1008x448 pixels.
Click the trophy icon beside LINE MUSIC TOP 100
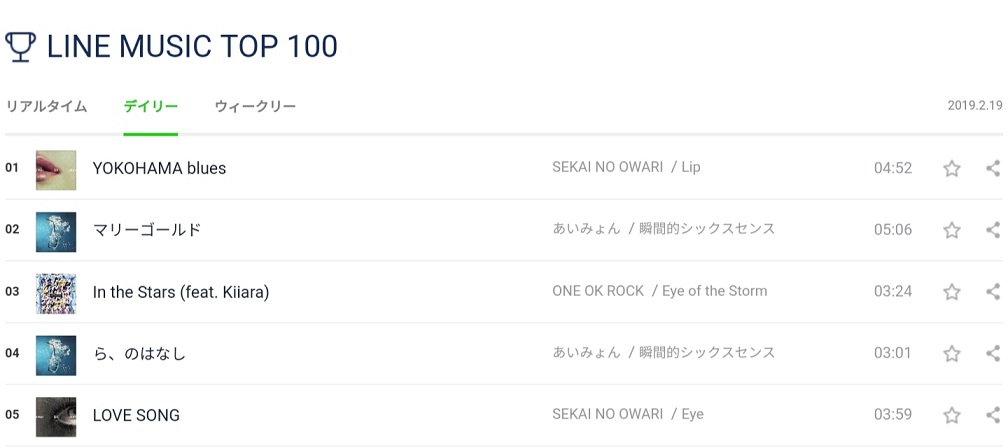point(20,46)
